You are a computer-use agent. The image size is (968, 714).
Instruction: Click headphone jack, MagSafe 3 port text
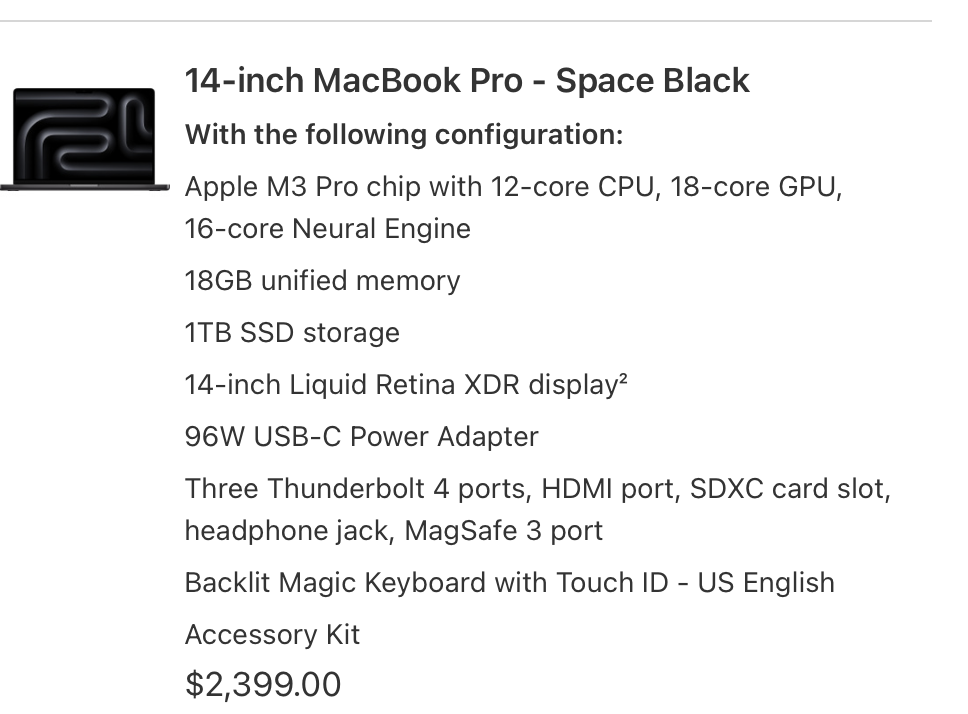coord(394,531)
